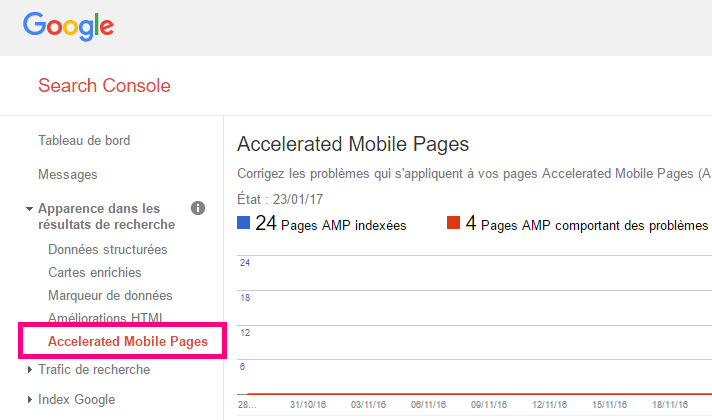Click the y-axis value 18

click(245, 298)
